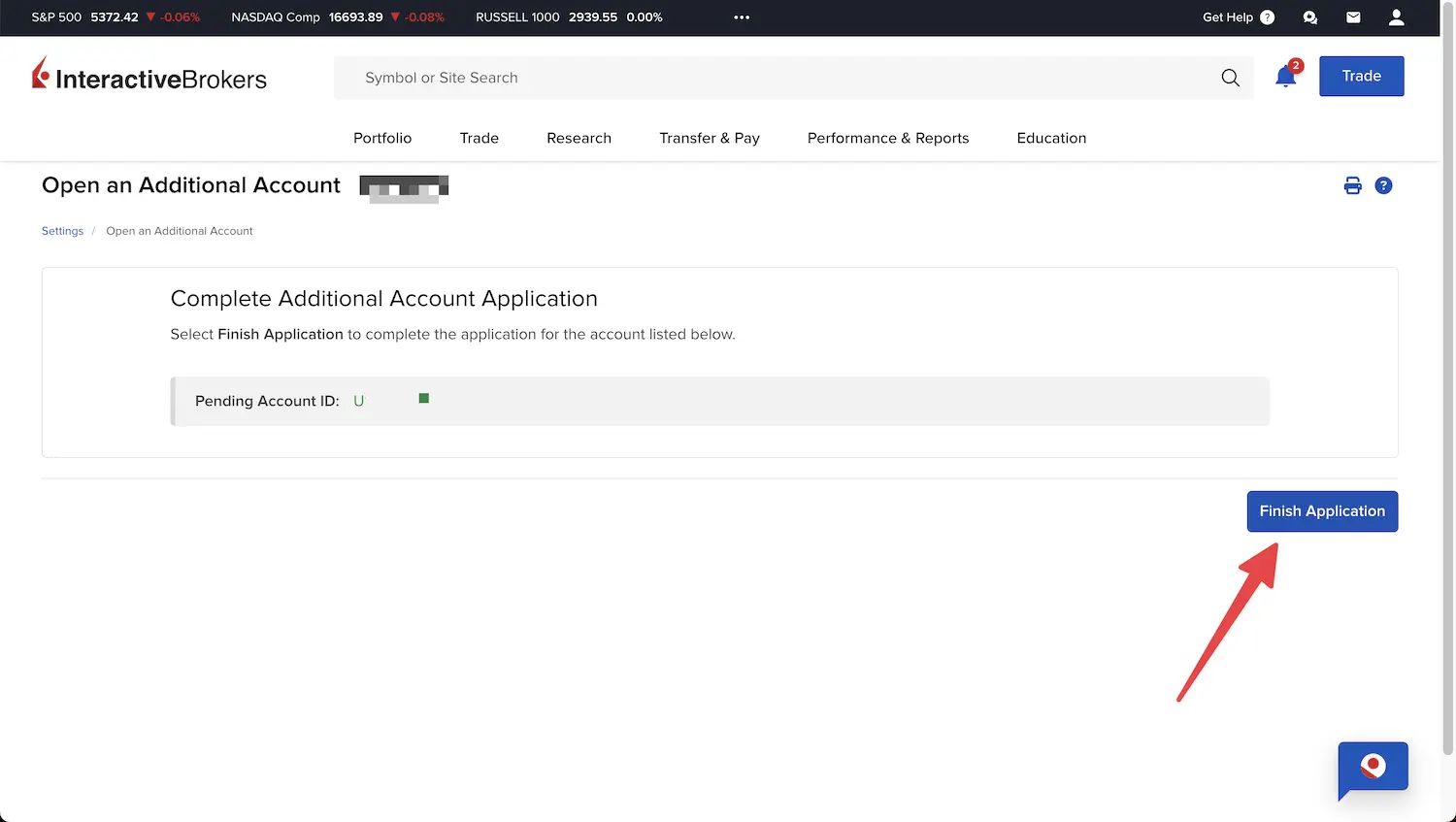Screen dimensions: 1456x822
Task: Open the Research menu
Action: point(579,138)
